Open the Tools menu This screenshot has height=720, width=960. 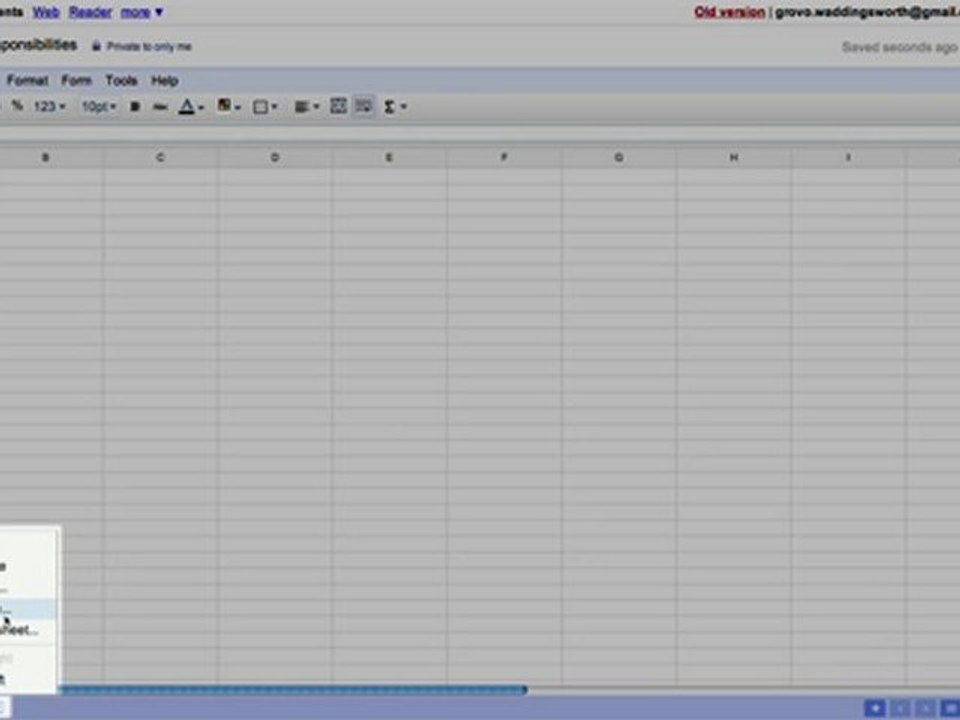point(121,80)
